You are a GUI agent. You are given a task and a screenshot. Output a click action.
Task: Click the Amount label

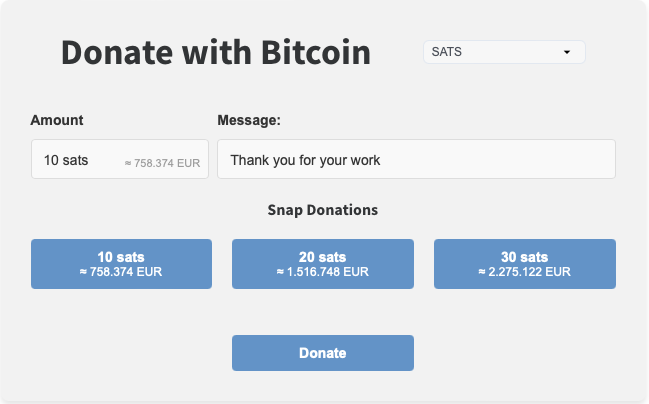[x=57, y=120]
